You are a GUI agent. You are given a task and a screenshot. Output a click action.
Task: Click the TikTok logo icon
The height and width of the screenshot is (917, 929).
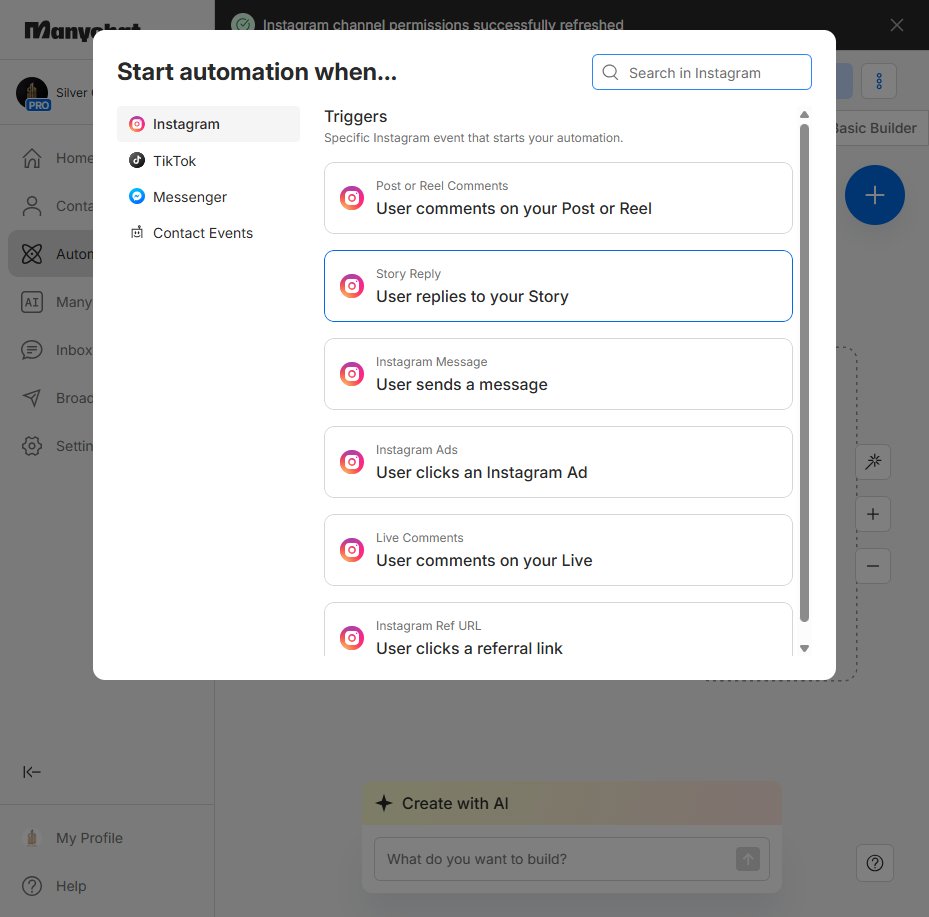click(137, 160)
